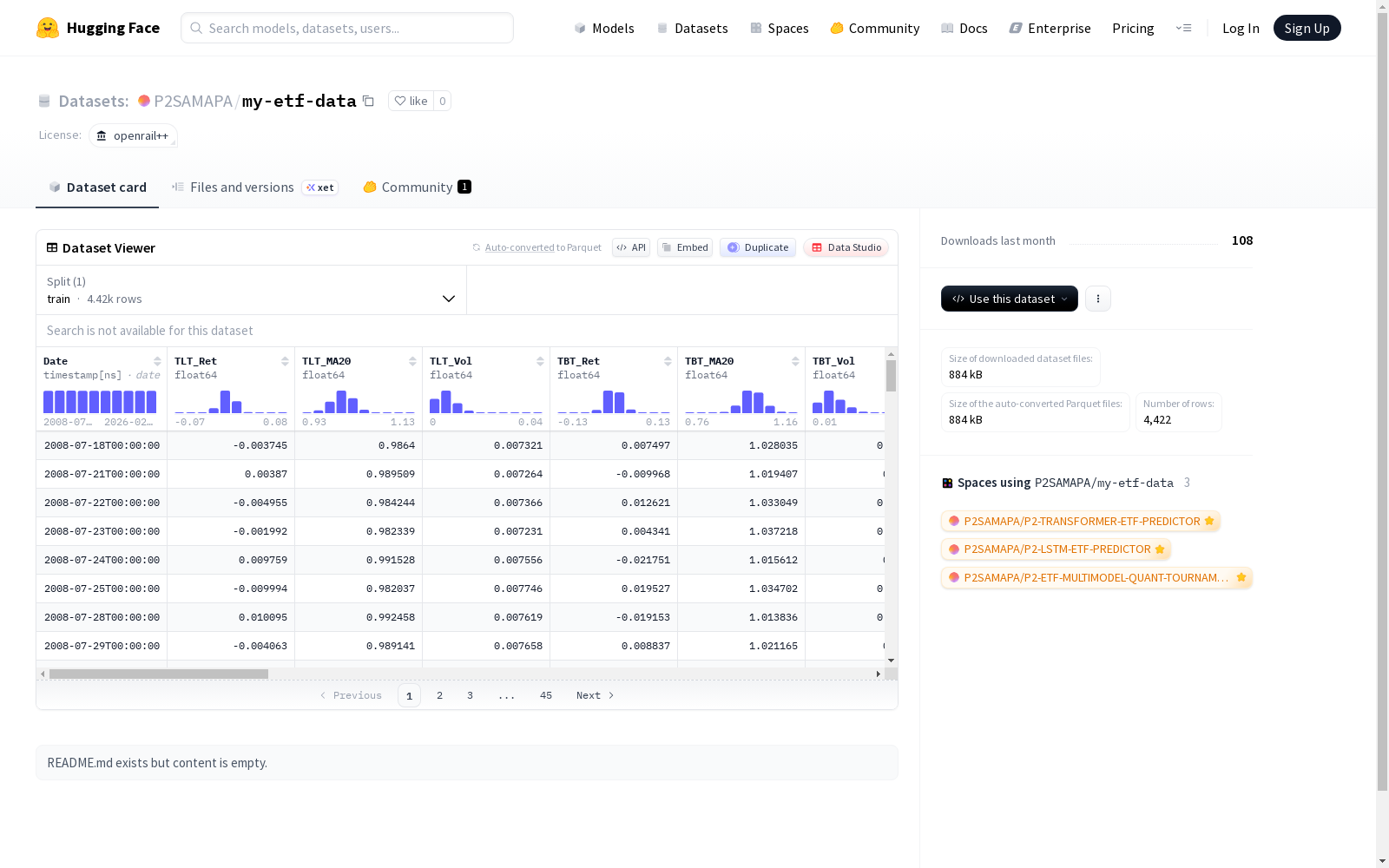Sort by TLT_MA20 column sort icon
Viewport: 1389px width, 868px height.
412,361
